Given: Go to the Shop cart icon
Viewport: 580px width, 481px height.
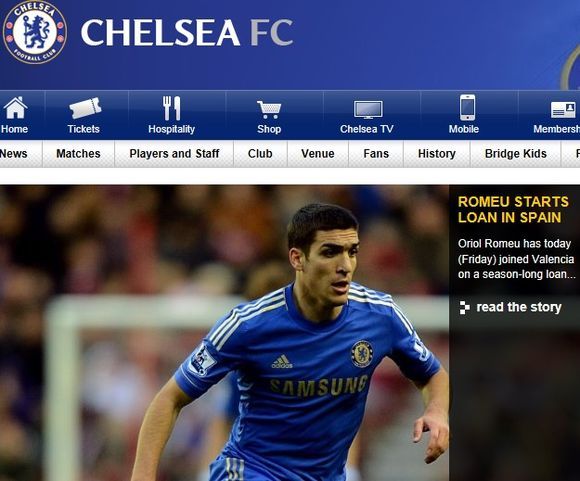Looking at the screenshot, I should tap(269, 110).
